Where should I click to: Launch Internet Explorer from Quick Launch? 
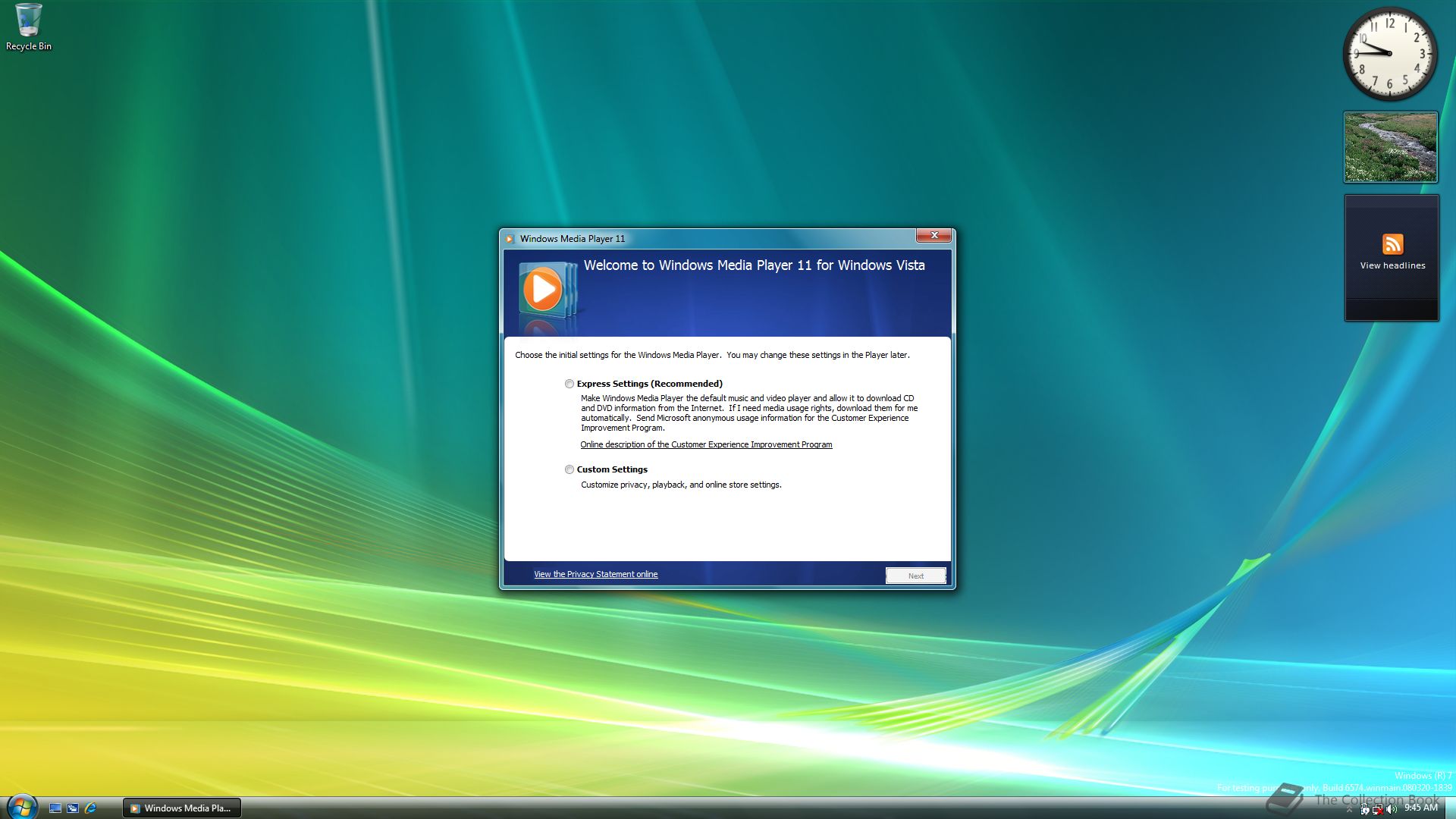point(90,808)
